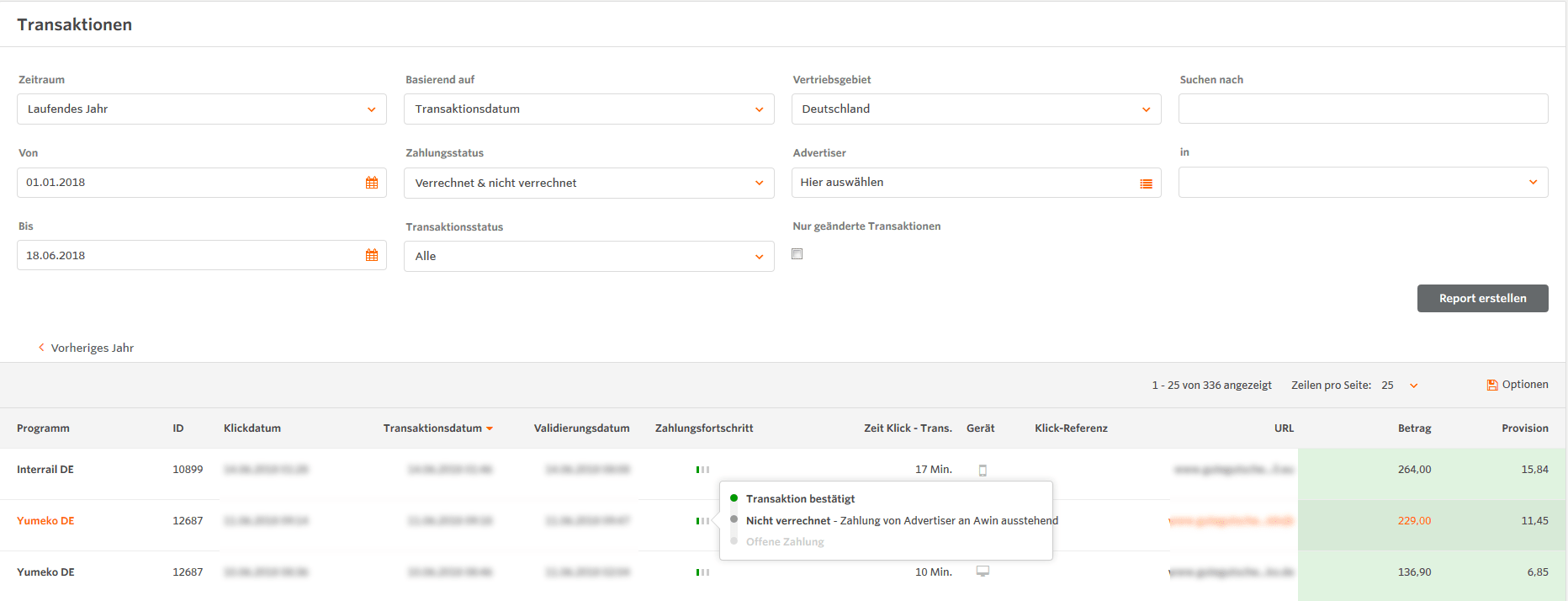Image resolution: width=1568 pixels, height=601 pixels.
Task: Open the Yumeko DE orange program link
Action: (45, 521)
